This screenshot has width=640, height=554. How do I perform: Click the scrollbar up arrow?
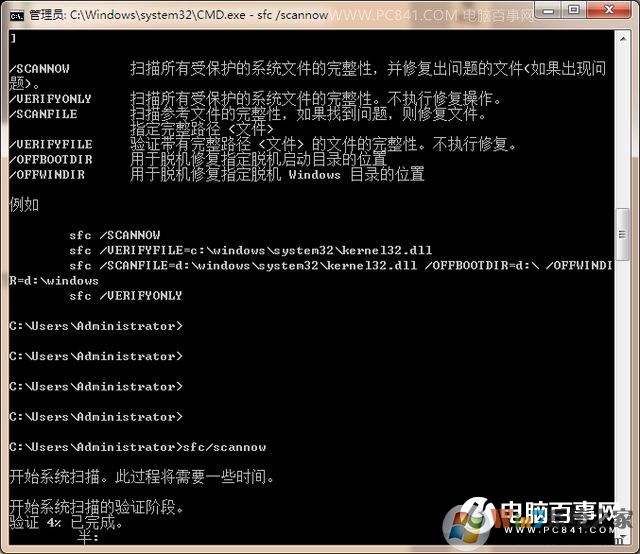(x=622, y=39)
